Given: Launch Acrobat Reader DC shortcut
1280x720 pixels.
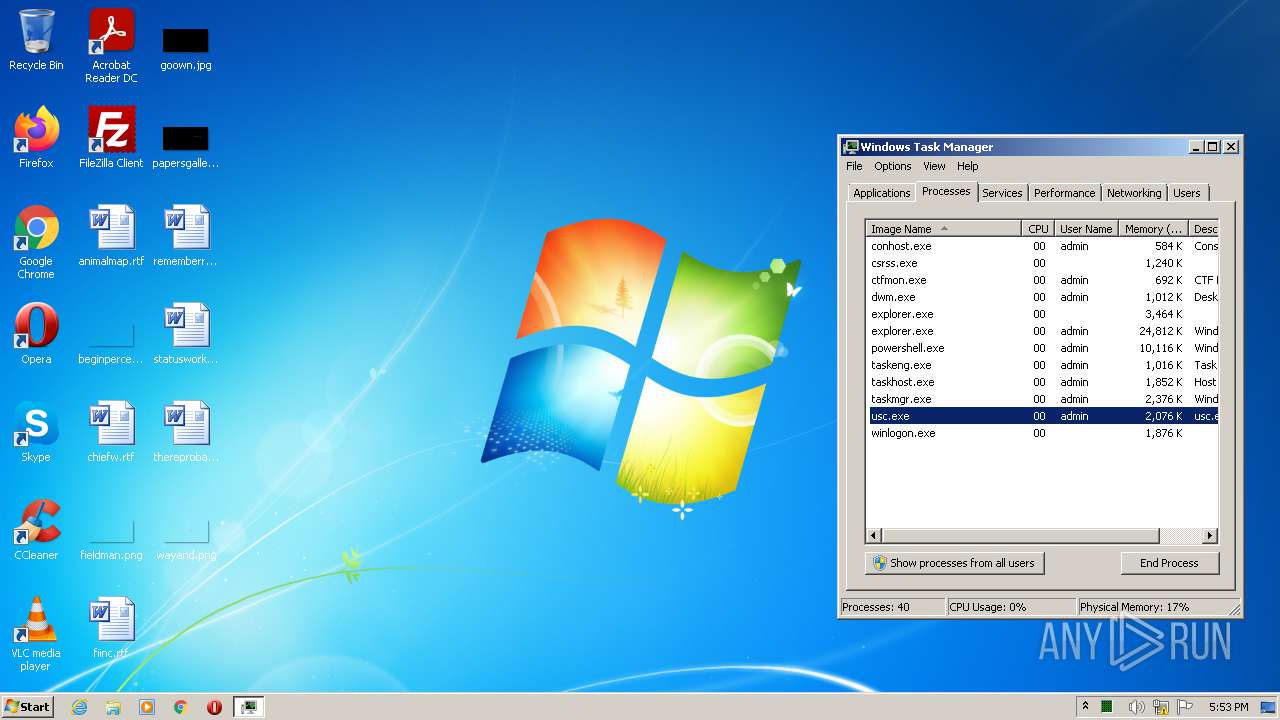Looking at the screenshot, I should 111,45.
